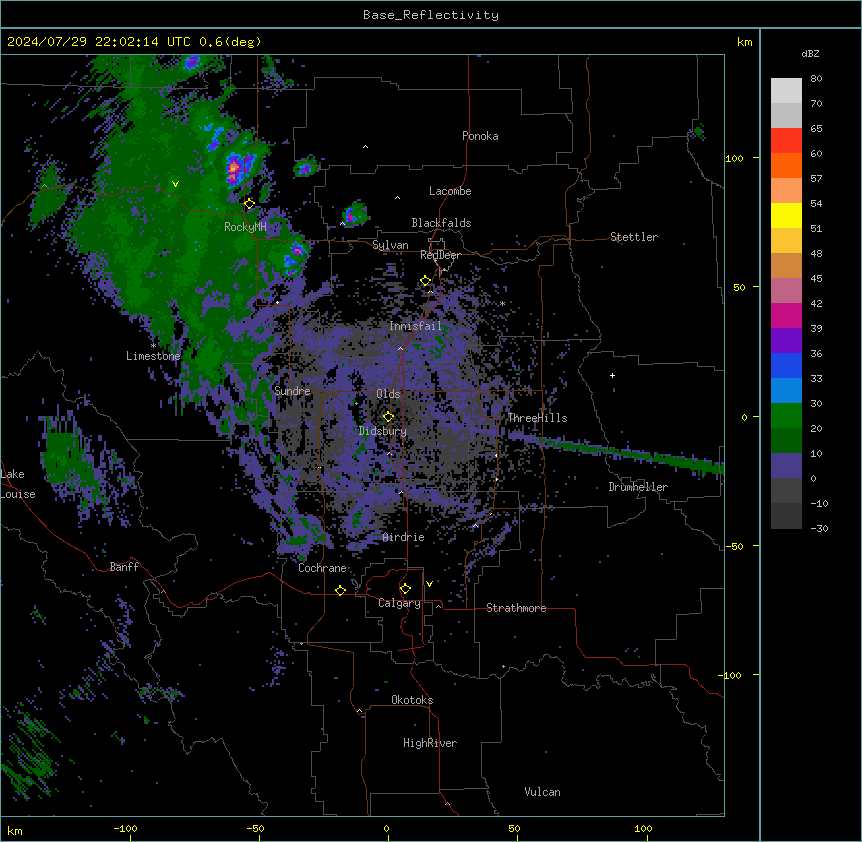Pick the dark gray -30 to -10 legend swatch
Screen dimensions: 862x842
786,516
